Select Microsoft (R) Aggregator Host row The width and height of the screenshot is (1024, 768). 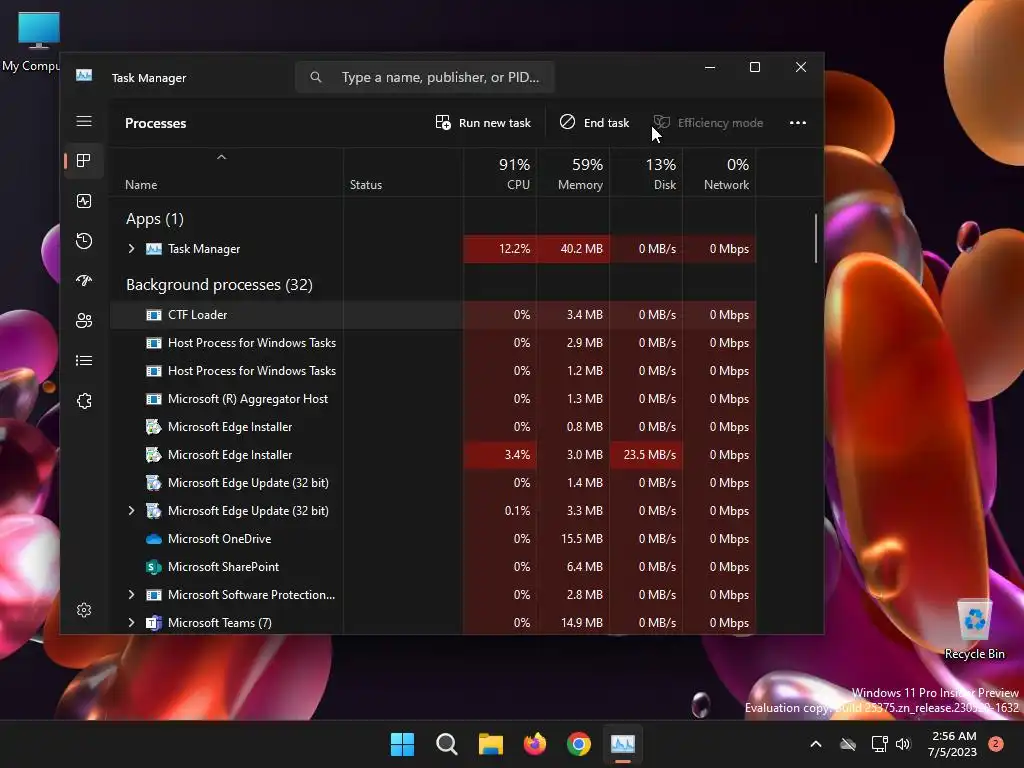(x=432, y=399)
